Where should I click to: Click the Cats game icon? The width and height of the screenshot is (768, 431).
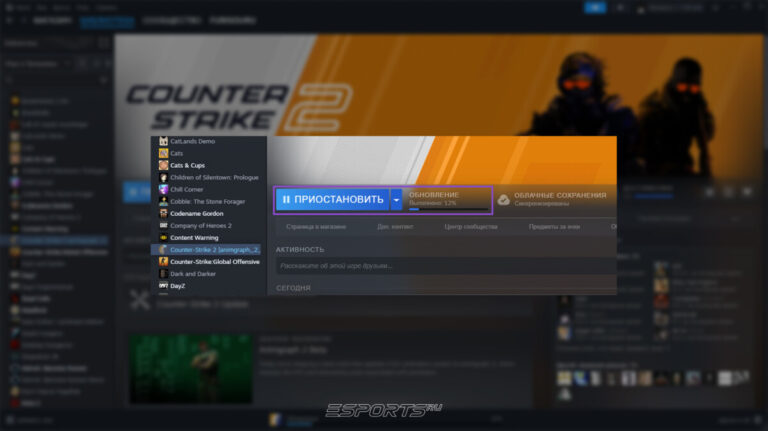tap(164, 153)
